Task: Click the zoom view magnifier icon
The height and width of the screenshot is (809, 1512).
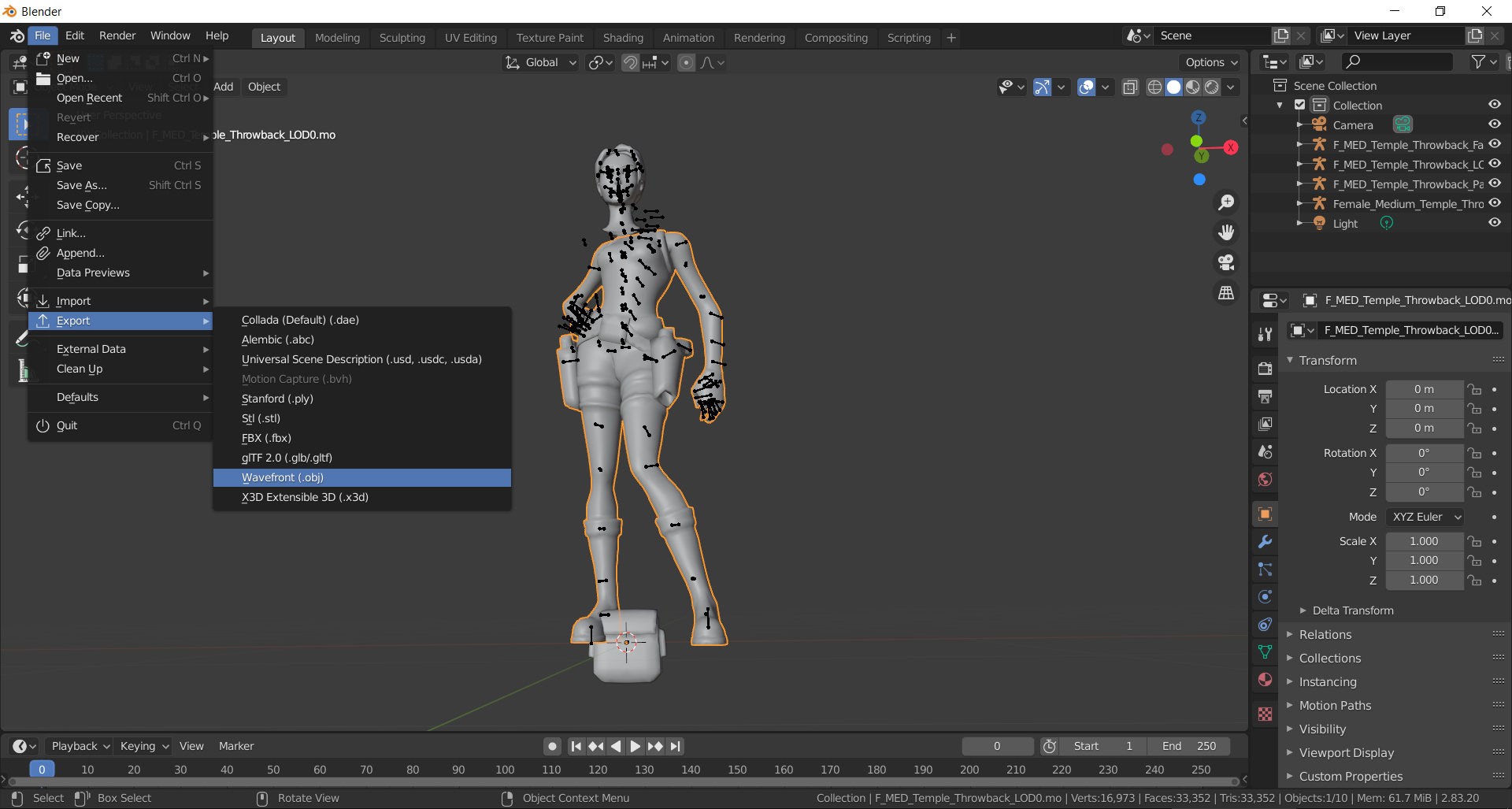Action: [1226, 203]
